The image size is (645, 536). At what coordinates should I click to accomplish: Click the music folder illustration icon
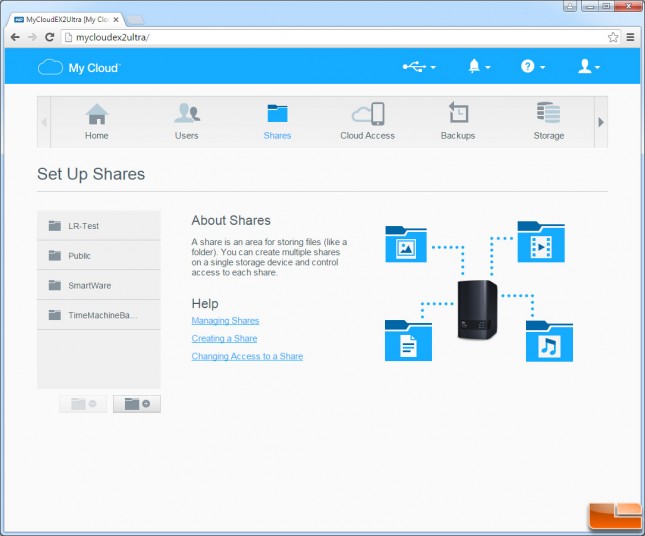(549, 341)
